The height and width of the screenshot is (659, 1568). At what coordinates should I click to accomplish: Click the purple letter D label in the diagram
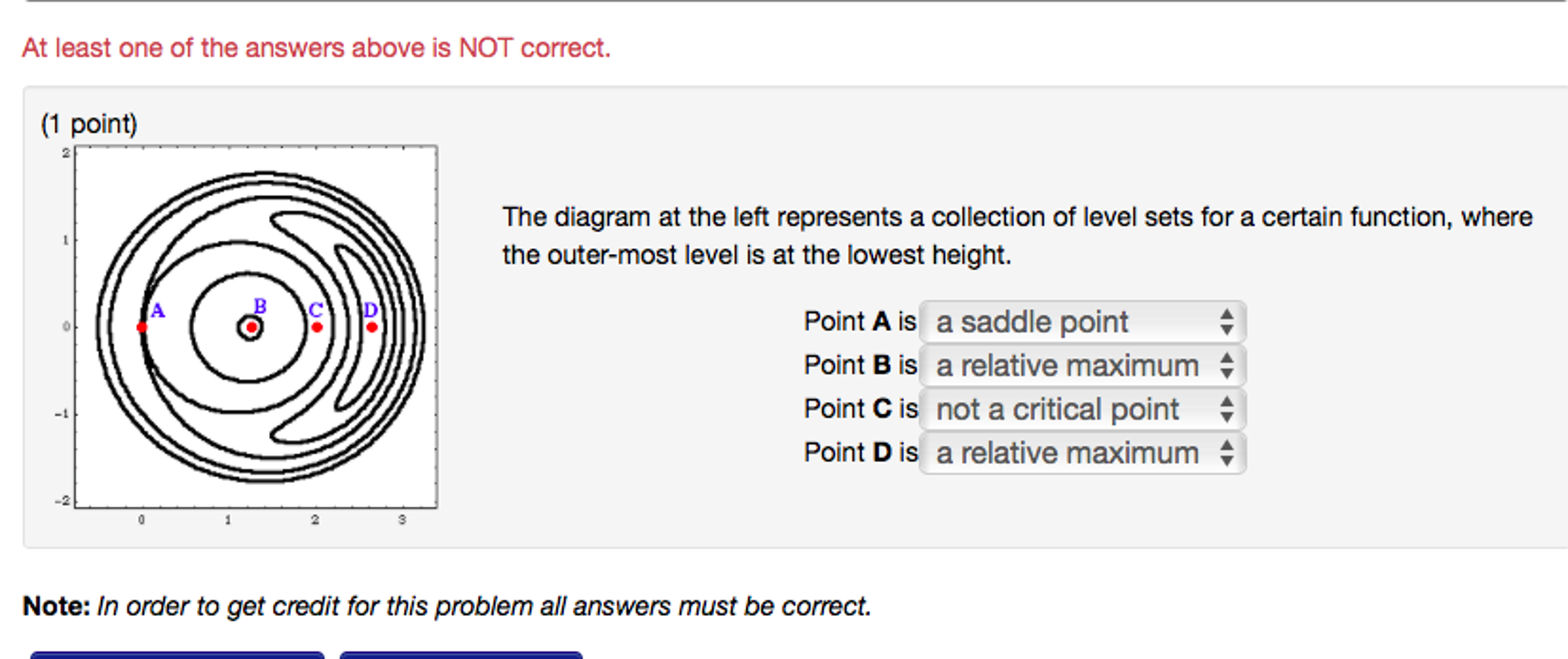point(371,310)
